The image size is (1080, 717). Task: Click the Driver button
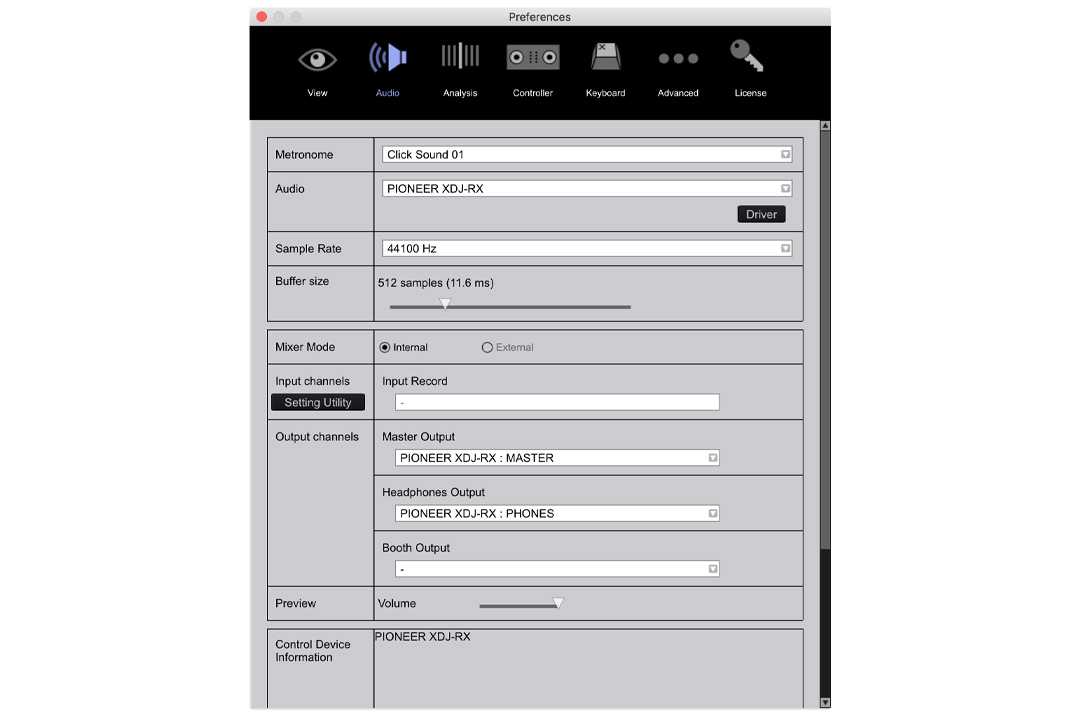click(761, 214)
